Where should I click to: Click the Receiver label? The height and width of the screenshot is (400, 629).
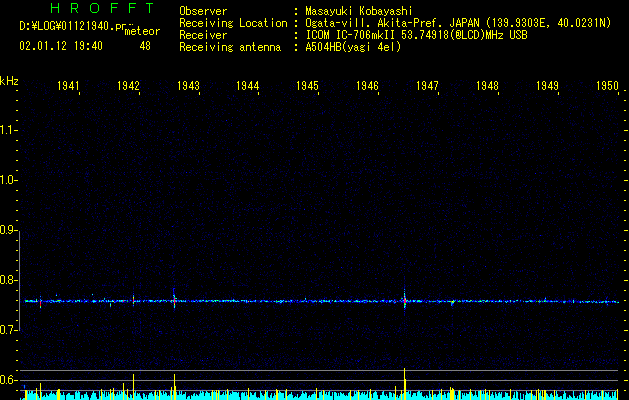[x=203, y=35]
